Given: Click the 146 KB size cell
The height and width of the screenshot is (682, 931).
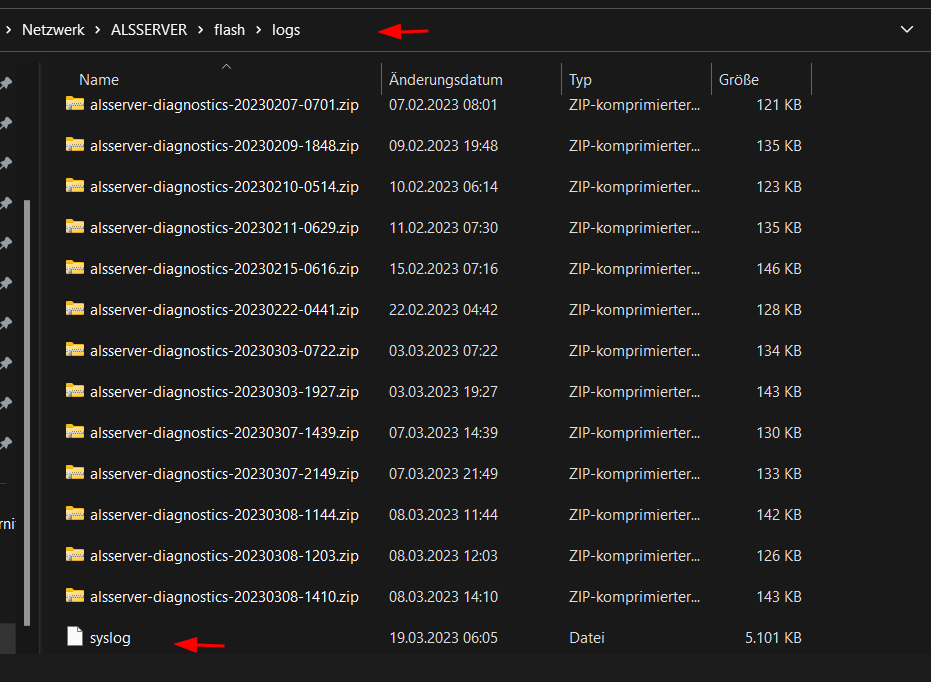Looking at the screenshot, I should [x=779, y=268].
